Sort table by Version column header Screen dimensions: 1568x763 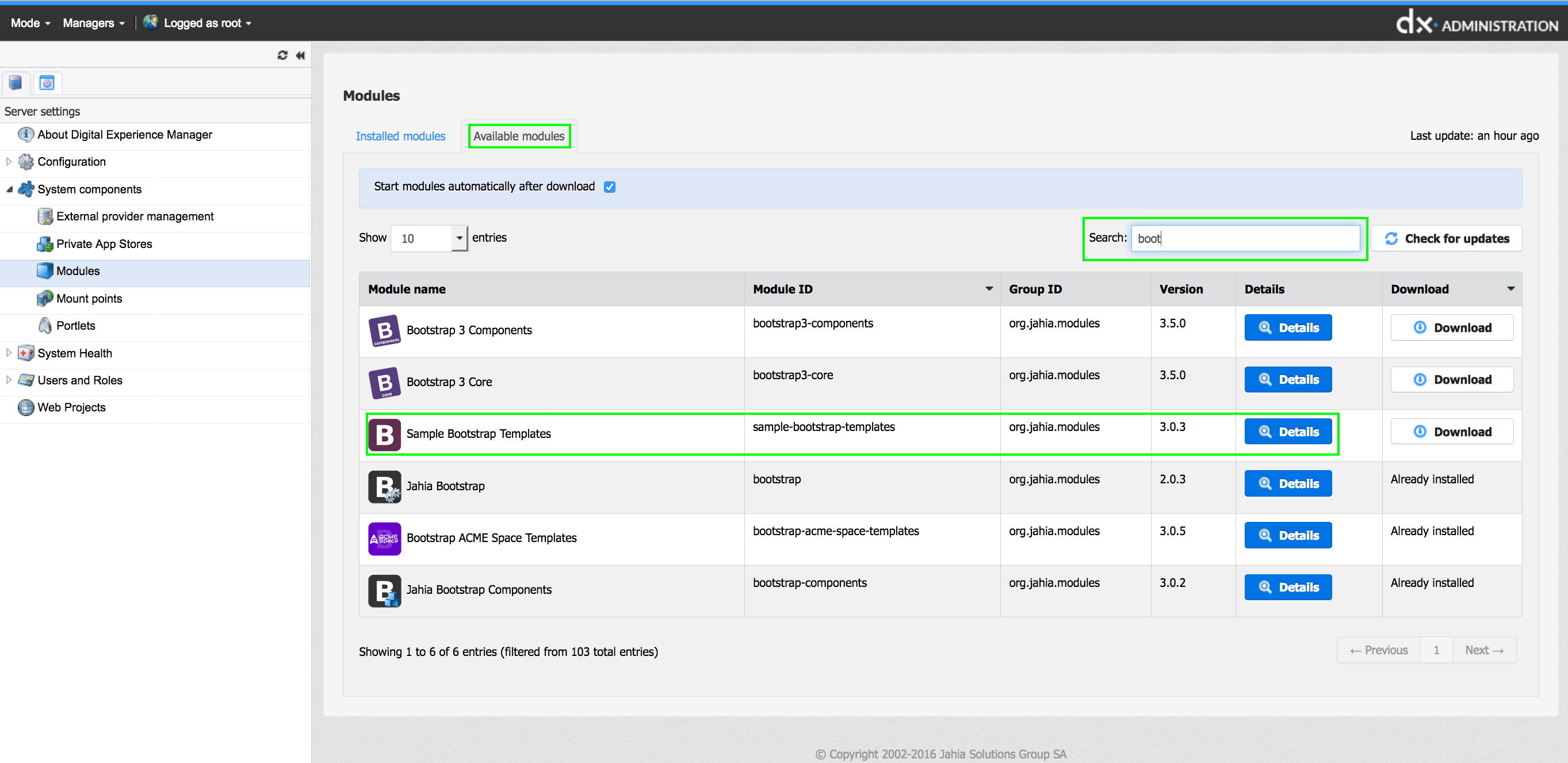(x=1193, y=289)
